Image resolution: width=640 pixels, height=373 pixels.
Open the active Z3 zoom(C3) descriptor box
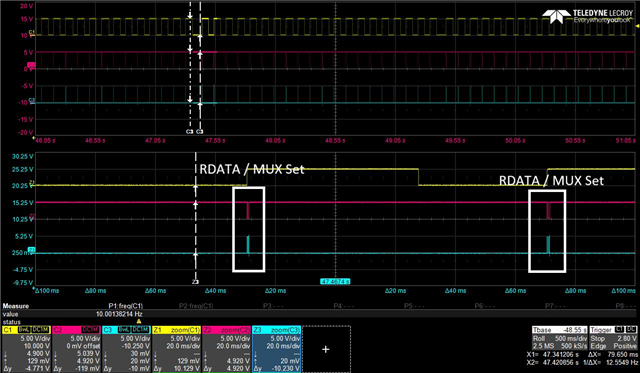[277, 349]
